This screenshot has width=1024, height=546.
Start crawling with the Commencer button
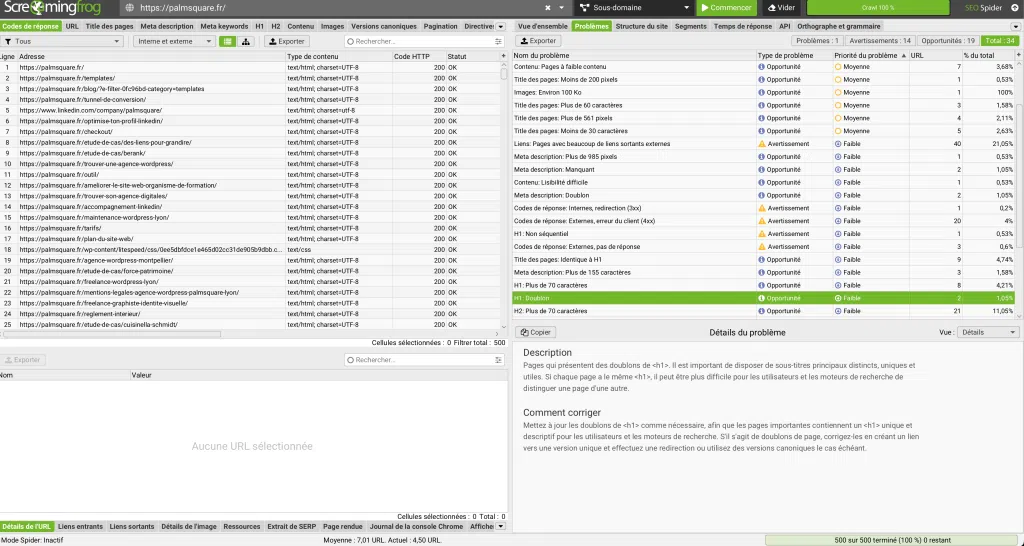(x=726, y=8)
